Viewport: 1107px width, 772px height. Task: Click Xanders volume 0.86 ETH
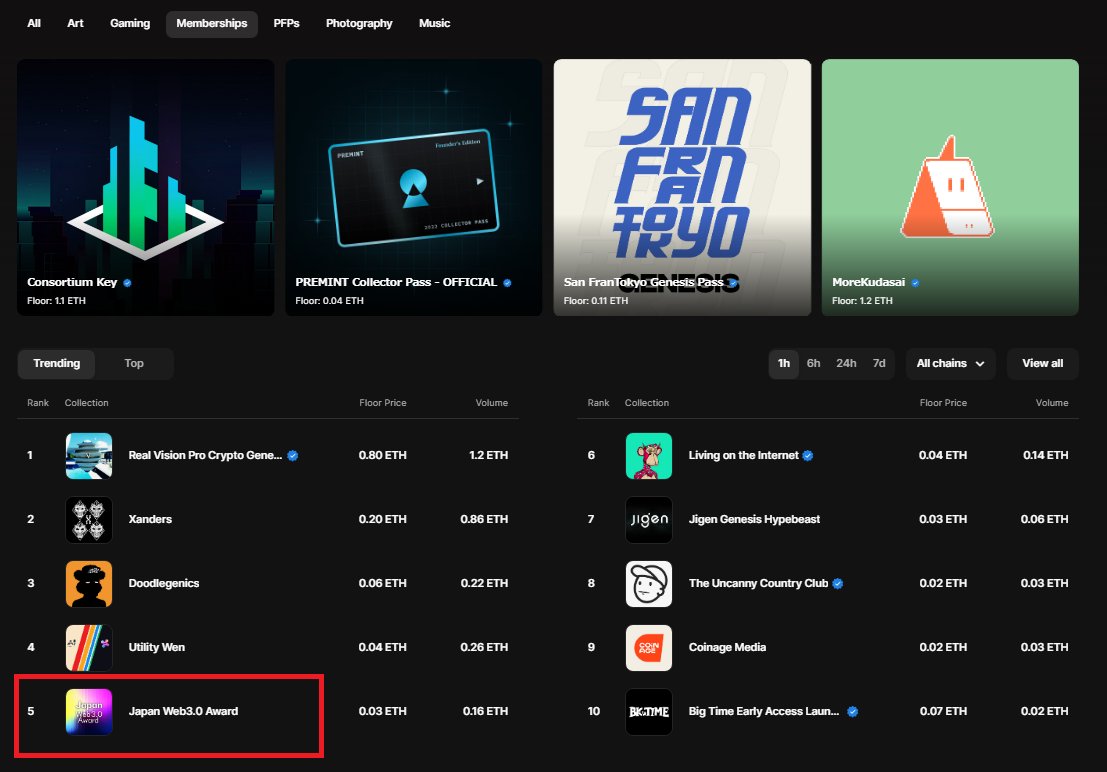tap(484, 519)
